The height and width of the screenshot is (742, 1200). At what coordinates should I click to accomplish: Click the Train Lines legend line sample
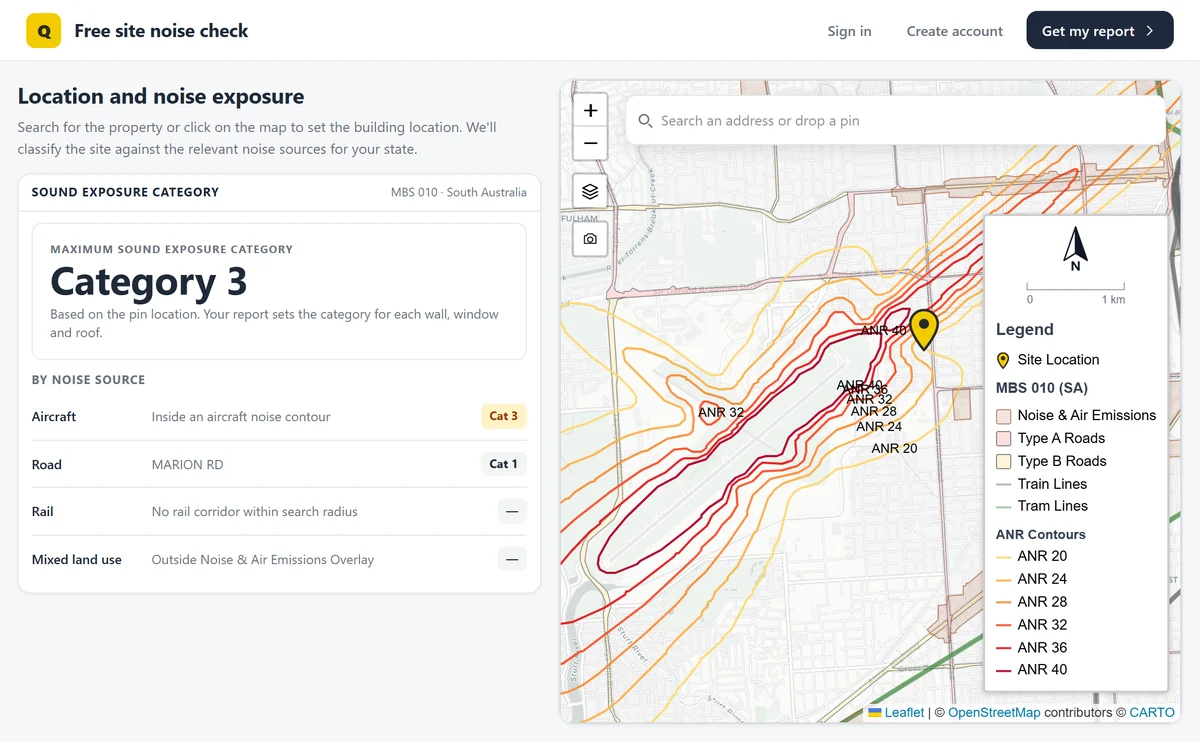click(1004, 484)
